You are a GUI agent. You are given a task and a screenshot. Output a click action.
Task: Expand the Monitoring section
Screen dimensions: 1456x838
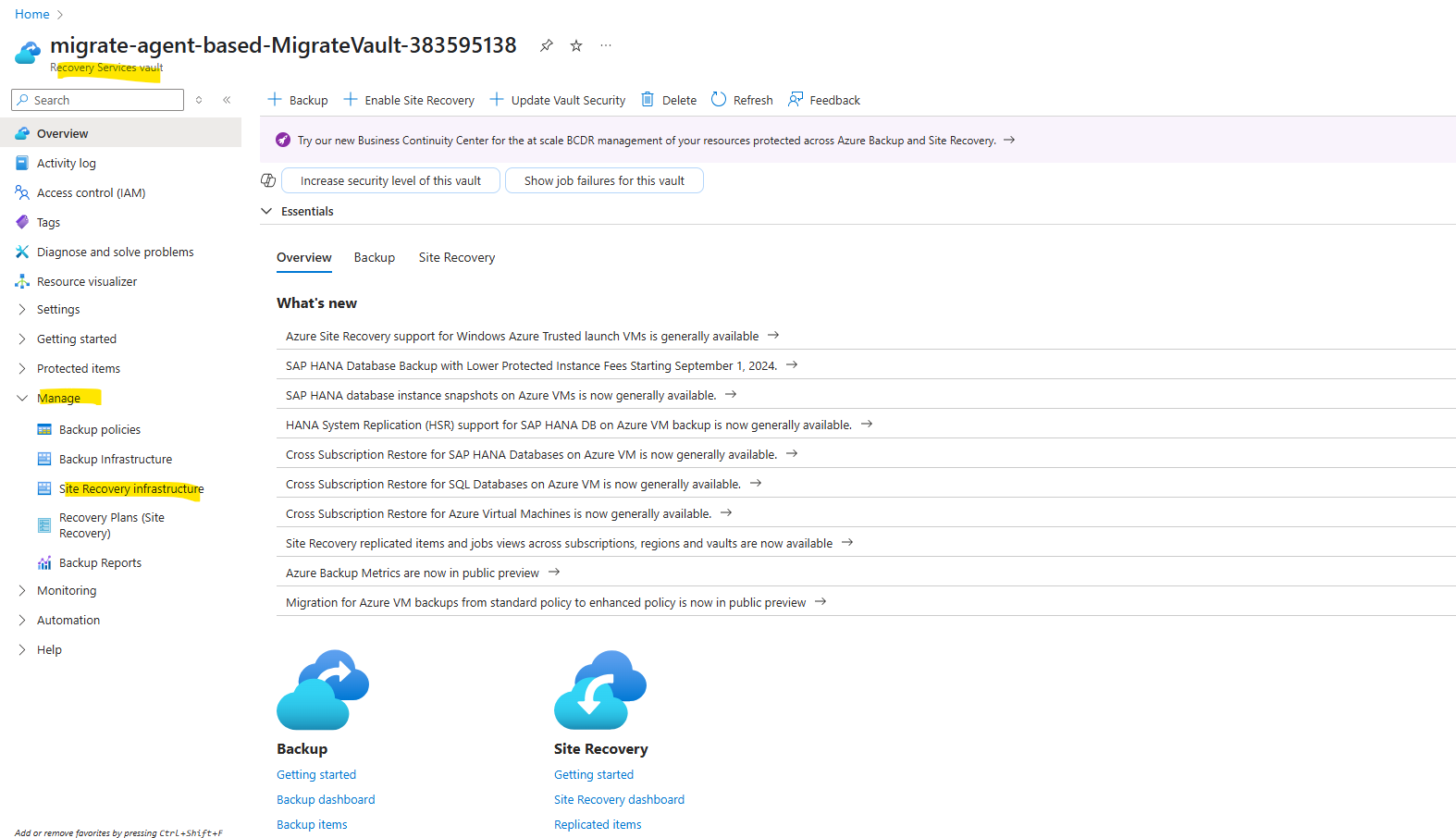[22, 590]
